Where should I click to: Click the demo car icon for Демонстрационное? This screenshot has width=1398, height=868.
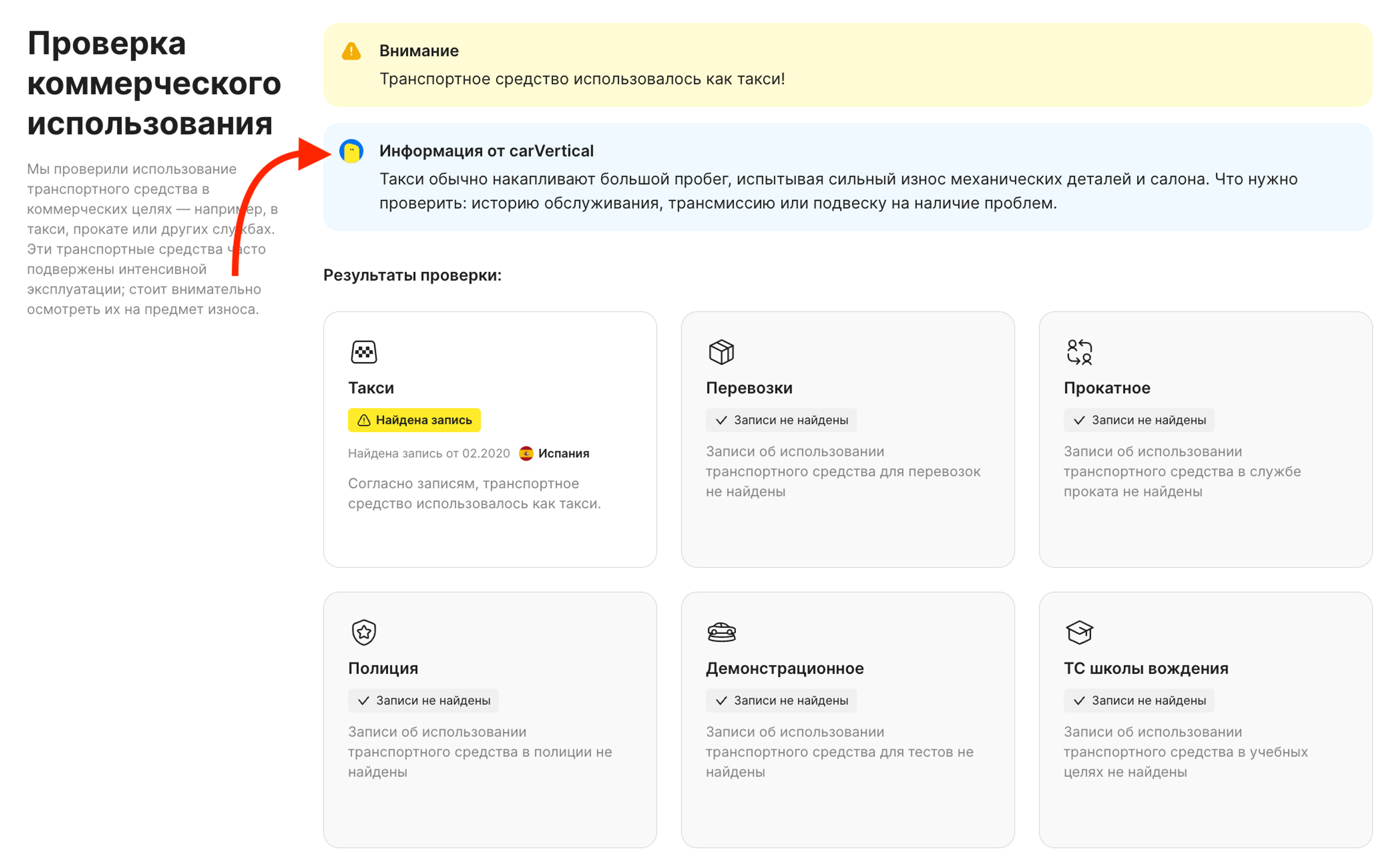coord(721,633)
